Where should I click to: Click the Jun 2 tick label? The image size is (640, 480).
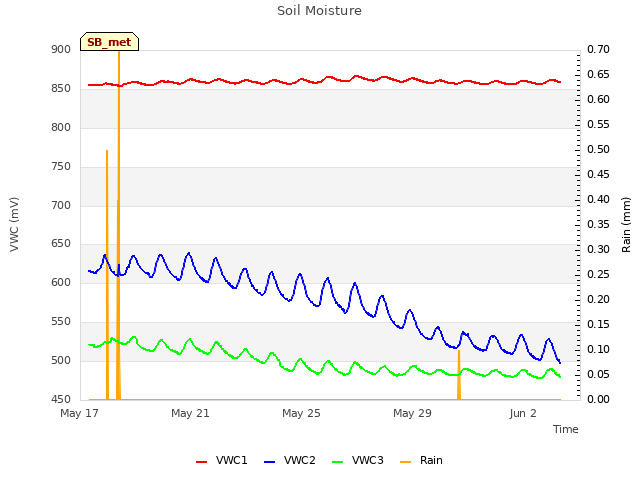(x=523, y=413)
